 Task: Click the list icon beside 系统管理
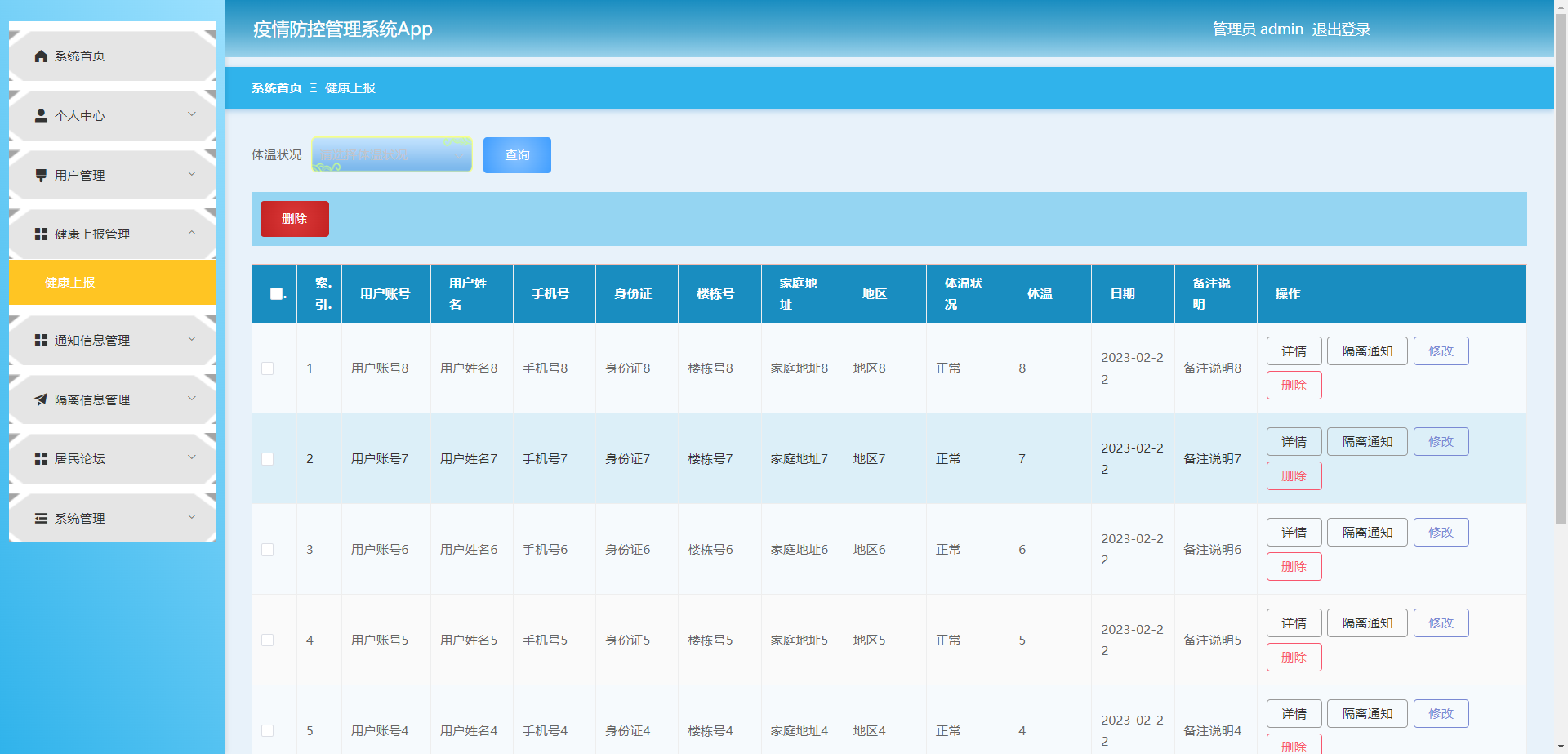(41, 519)
